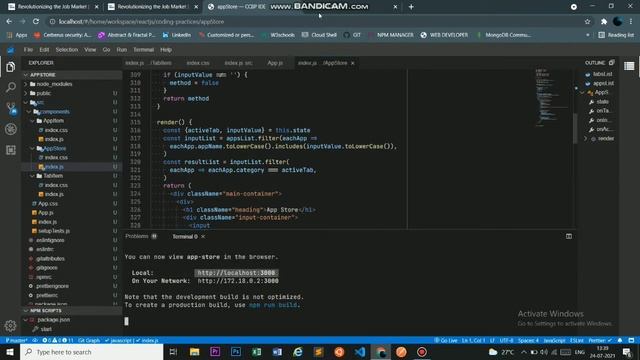This screenshot has width=640, height=360.
Task: Click the JavaScript language mode in status bar
Action: [x=554, y=340]
